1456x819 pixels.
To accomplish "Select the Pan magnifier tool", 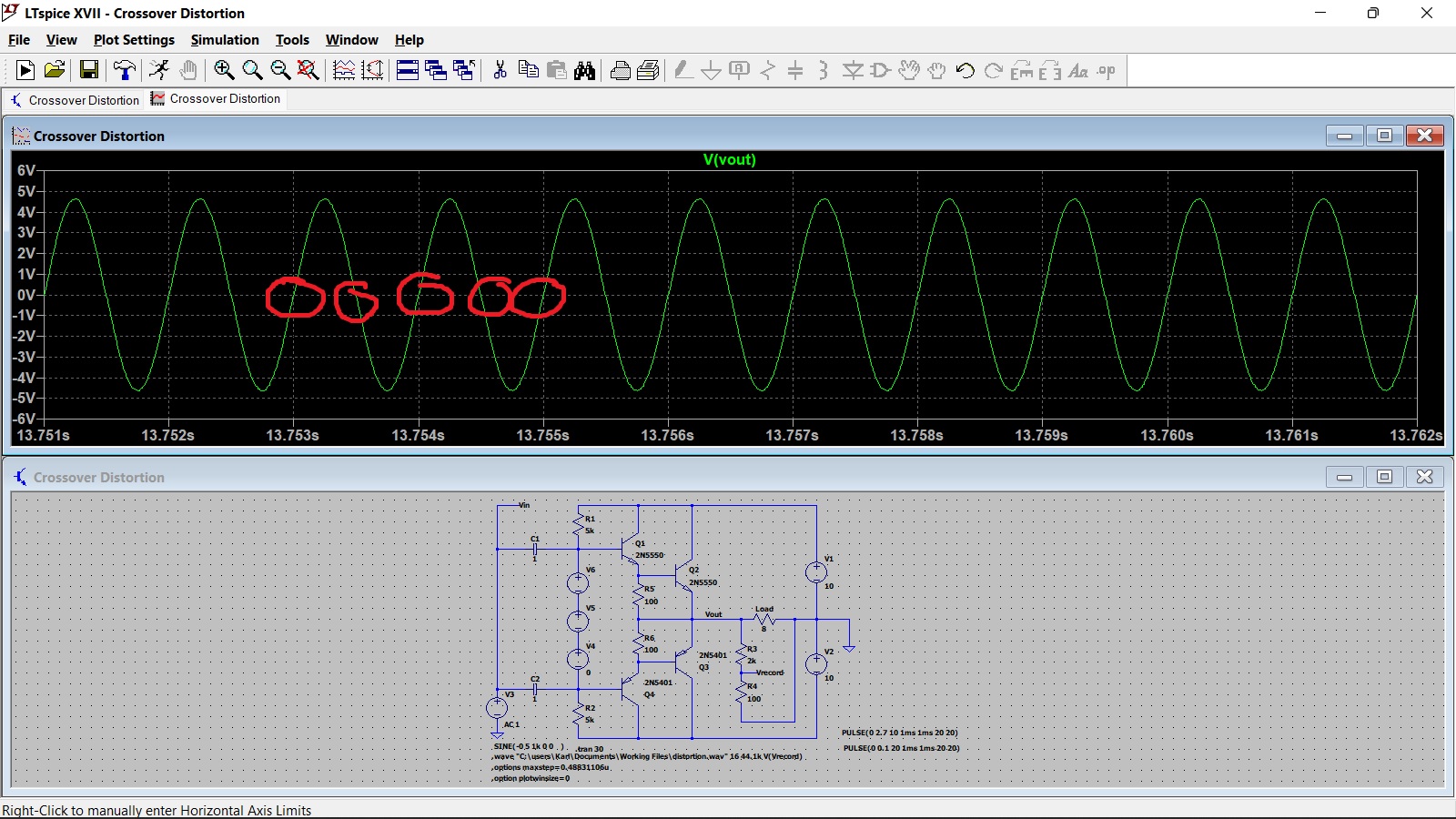I will coord(252,70).
